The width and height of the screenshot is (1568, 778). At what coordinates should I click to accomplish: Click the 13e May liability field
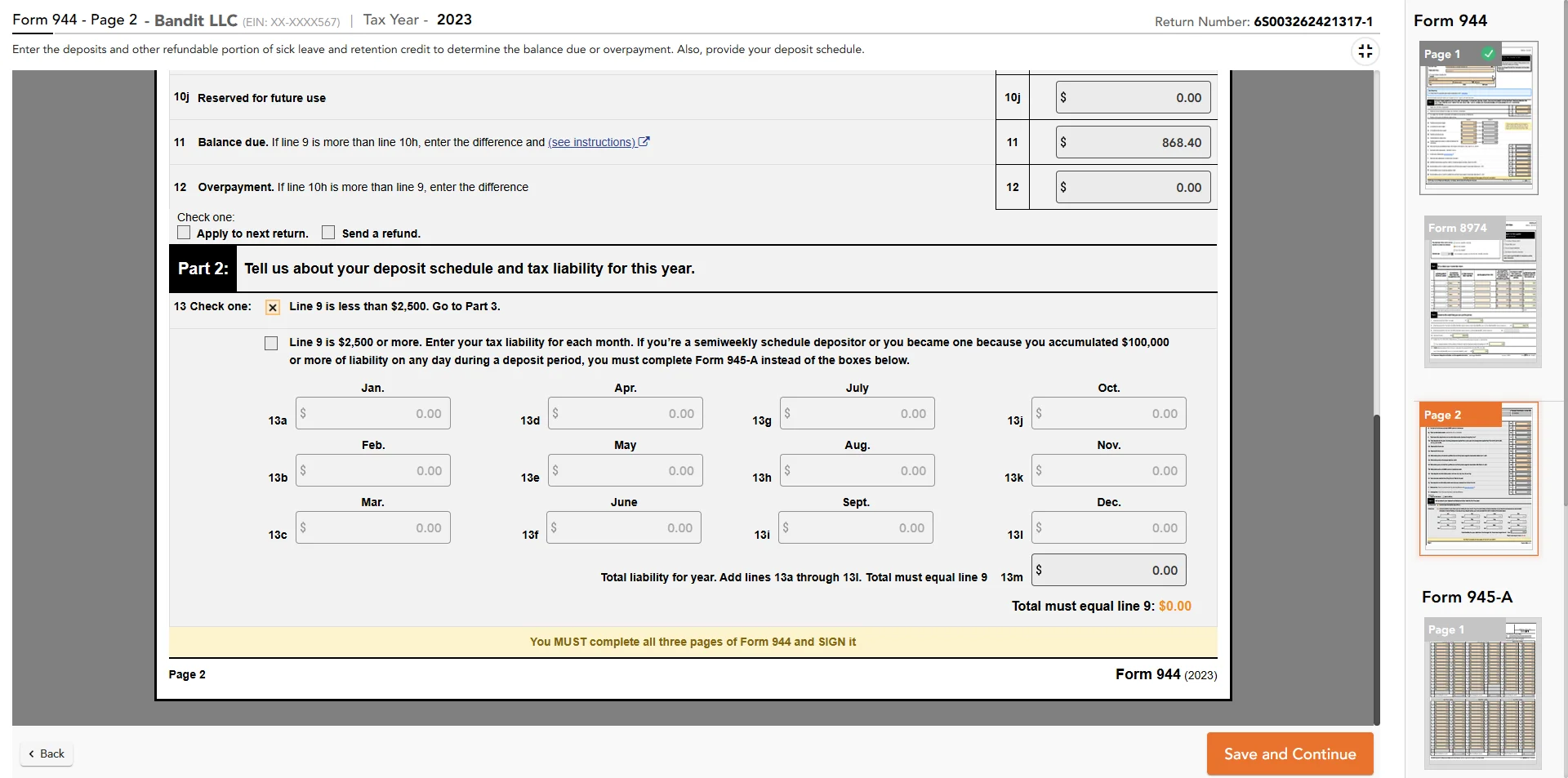[625, 470]
